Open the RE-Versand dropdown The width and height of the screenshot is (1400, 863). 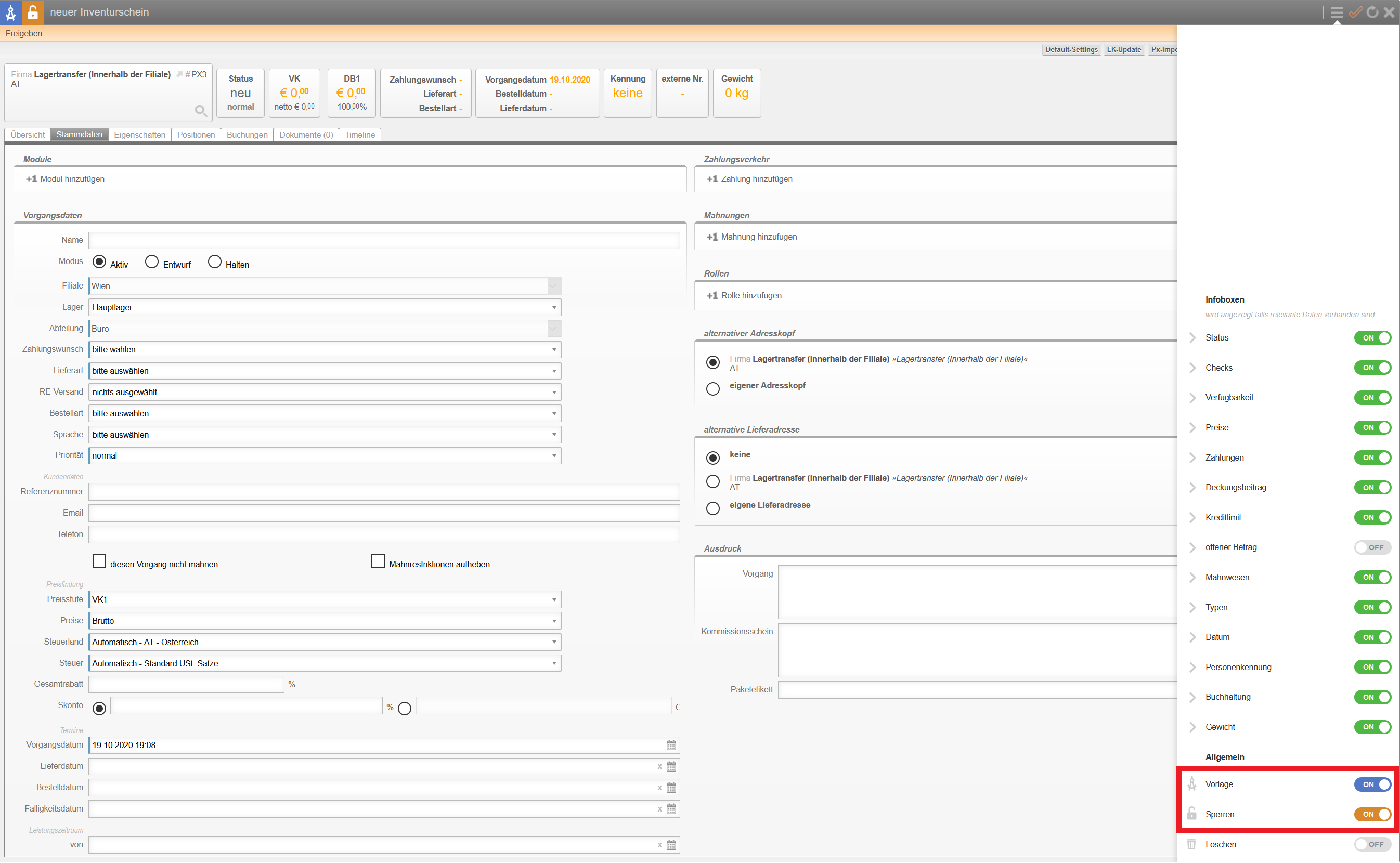[x=325, y=392]
